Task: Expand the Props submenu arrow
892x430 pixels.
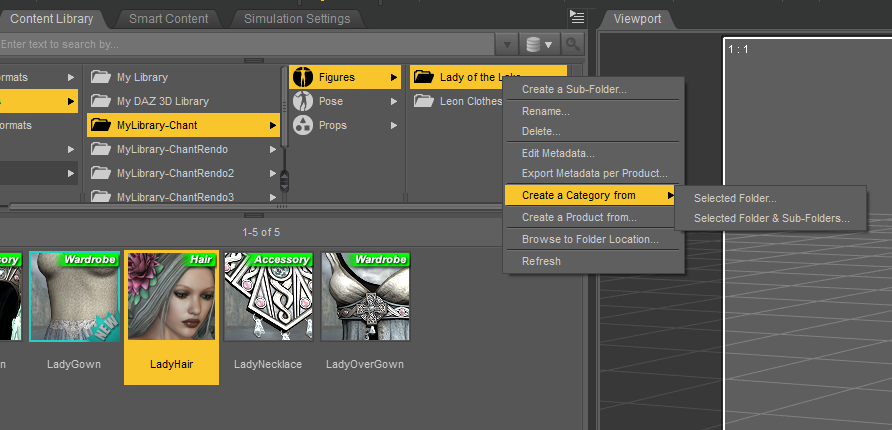Action: pos(394,125)
